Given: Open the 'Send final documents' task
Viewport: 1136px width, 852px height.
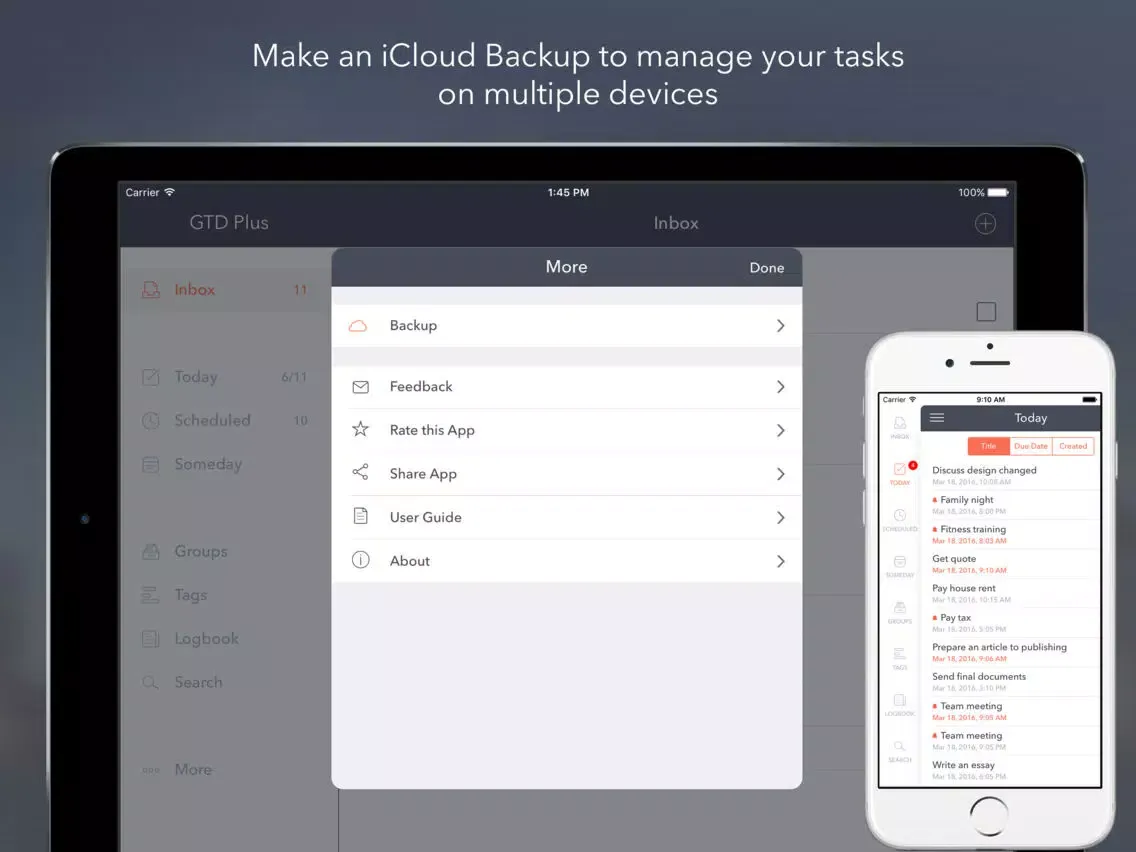Looking at the screenshot, I should (1011, 682).
